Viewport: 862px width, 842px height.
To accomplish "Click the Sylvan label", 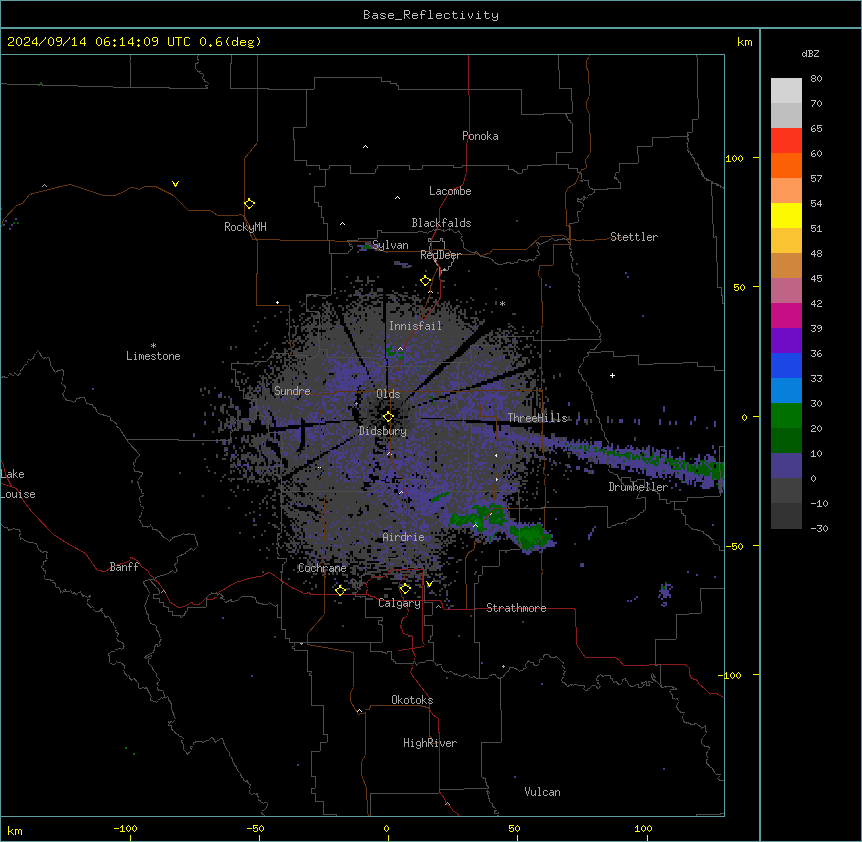I will (390, 245).
